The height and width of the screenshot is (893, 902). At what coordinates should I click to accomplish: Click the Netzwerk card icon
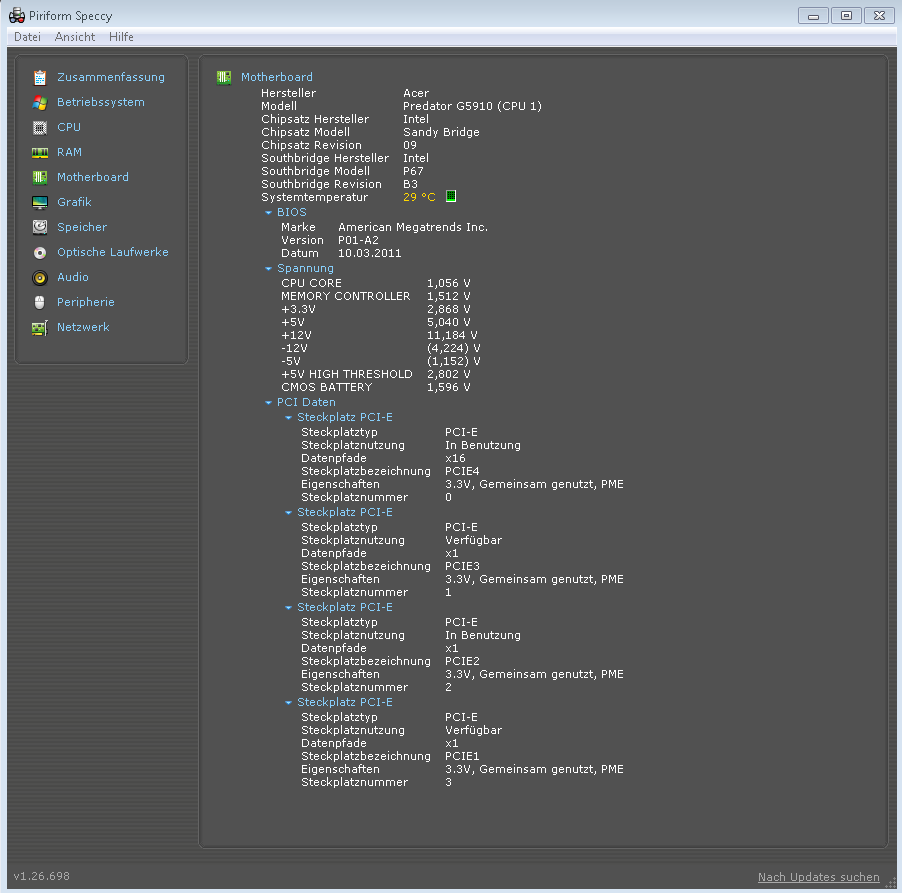(x=40, y=328)
